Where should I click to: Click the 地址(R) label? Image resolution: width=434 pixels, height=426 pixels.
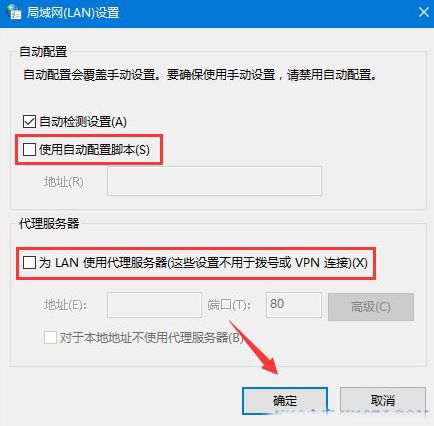pos(64,182)
